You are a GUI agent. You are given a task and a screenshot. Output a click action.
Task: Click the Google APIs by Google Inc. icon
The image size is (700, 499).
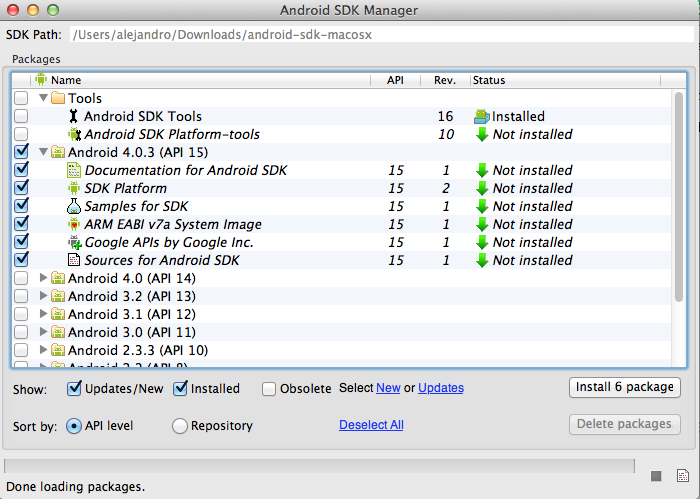tap(75, 242)
